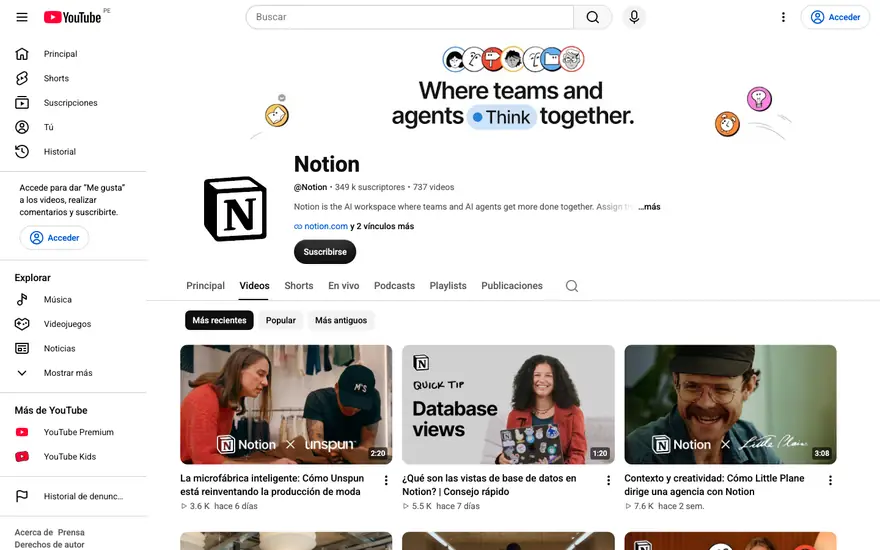
Task: Open 'Contexto y creatividad' video title
Action: 714,485
